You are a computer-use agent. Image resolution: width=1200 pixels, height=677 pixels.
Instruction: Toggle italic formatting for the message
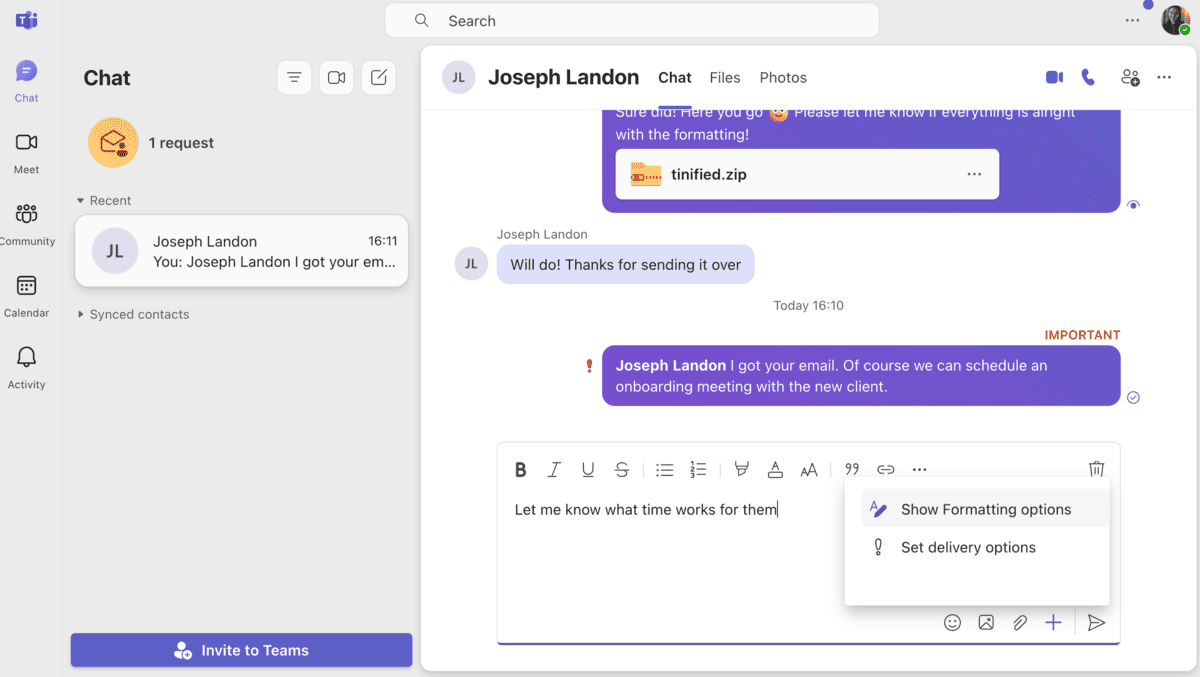pyautogui.click(x=554, y=469)
